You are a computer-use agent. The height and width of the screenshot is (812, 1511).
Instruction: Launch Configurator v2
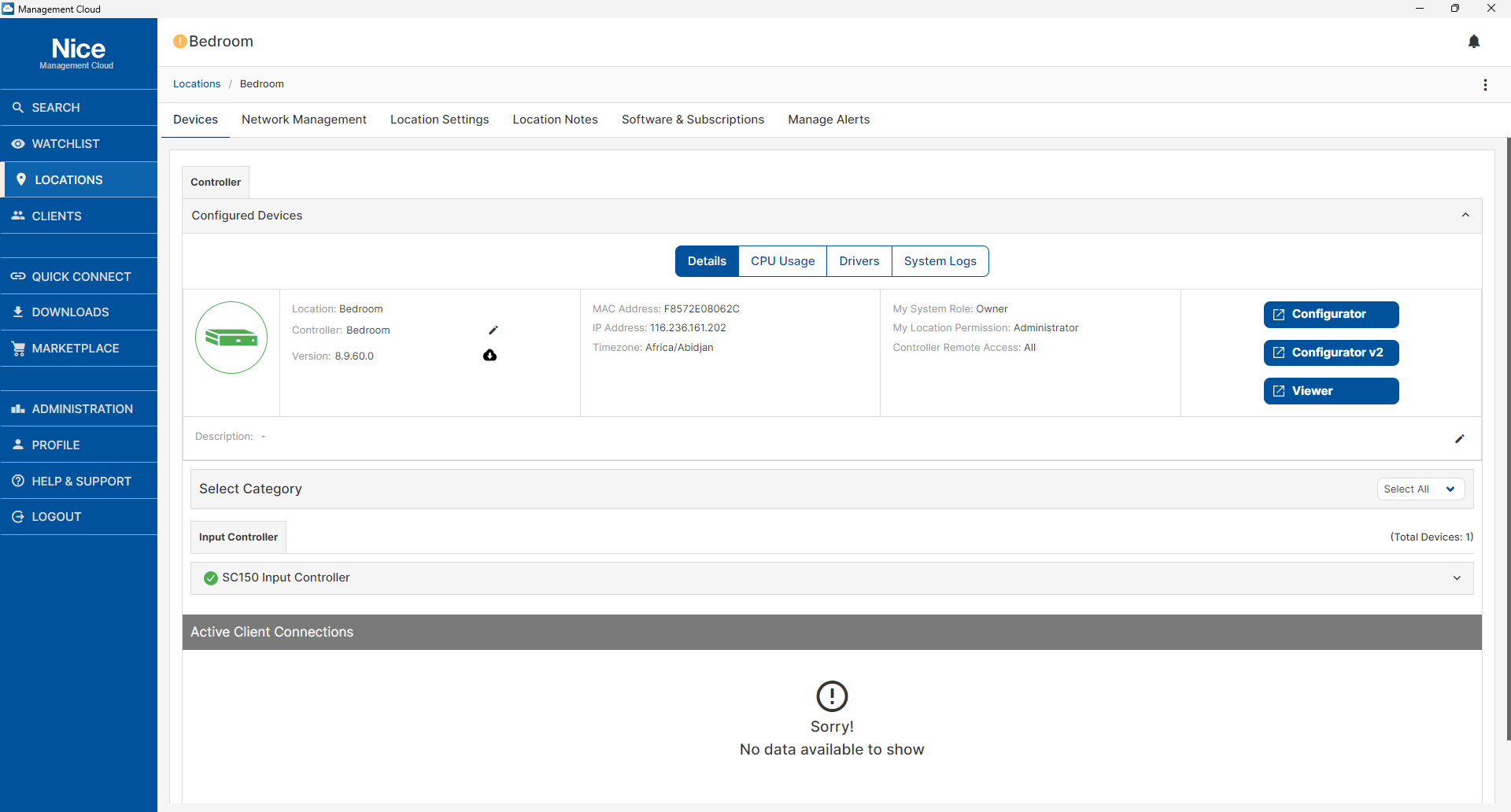pos(1331,352)
